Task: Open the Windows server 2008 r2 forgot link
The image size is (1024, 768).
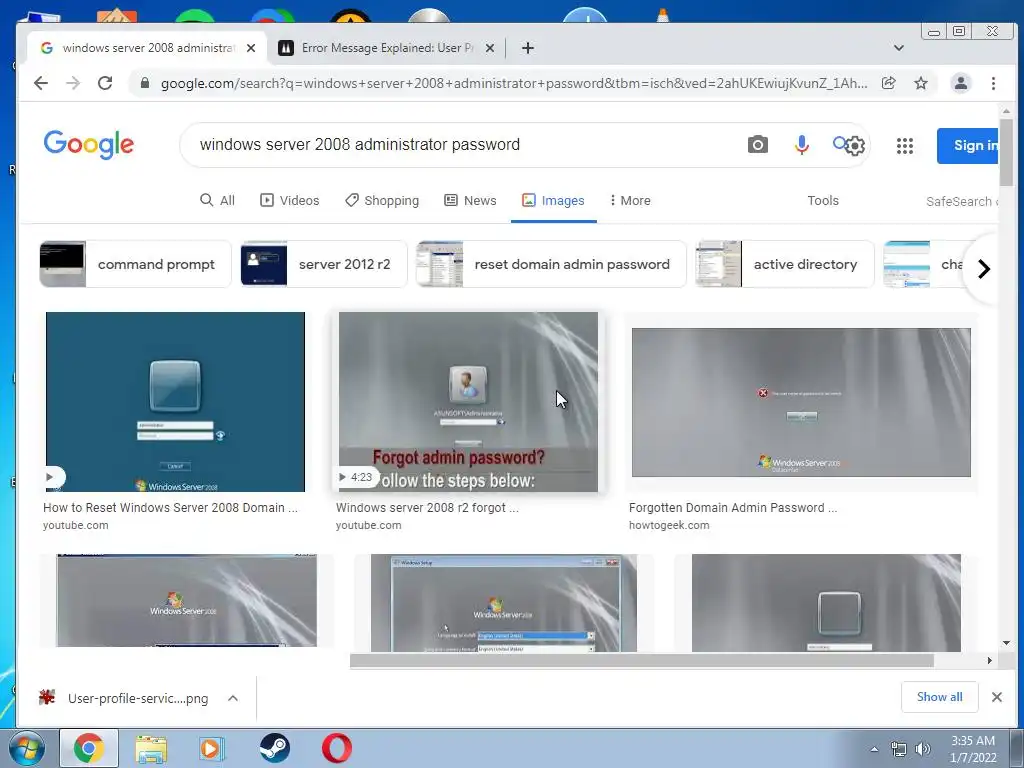Action: click(427, 507)
